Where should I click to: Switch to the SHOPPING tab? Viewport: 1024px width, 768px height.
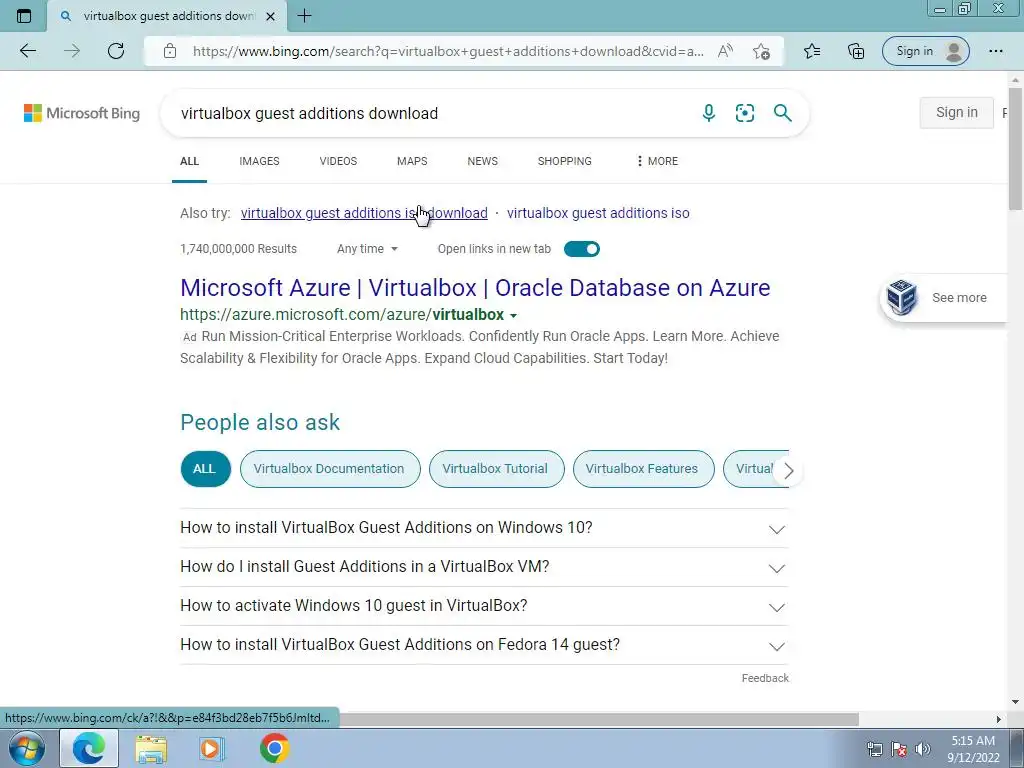pyautogui.click(x=564, y=161)
